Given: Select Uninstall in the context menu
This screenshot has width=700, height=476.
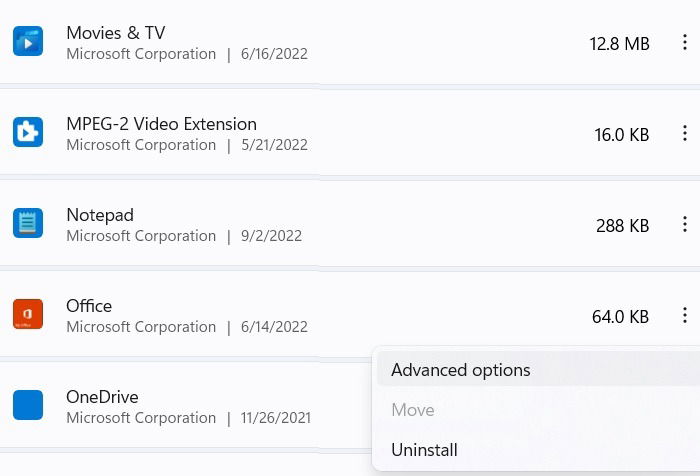Looking at the screenshot, I should tap(424, 450).
